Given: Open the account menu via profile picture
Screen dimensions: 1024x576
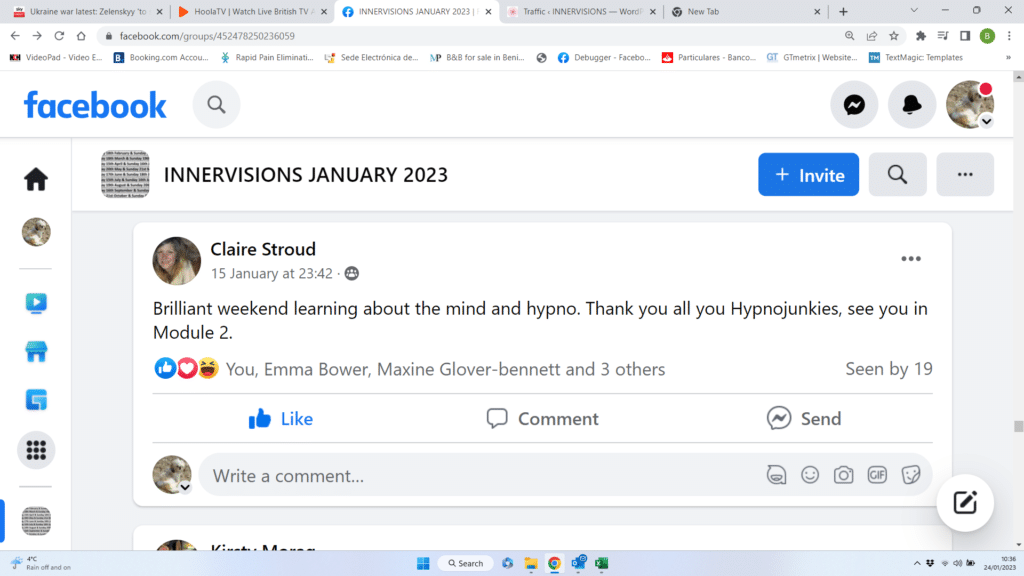Looking at the screenshot, I should pyautogui.click(x=969, y=105).
